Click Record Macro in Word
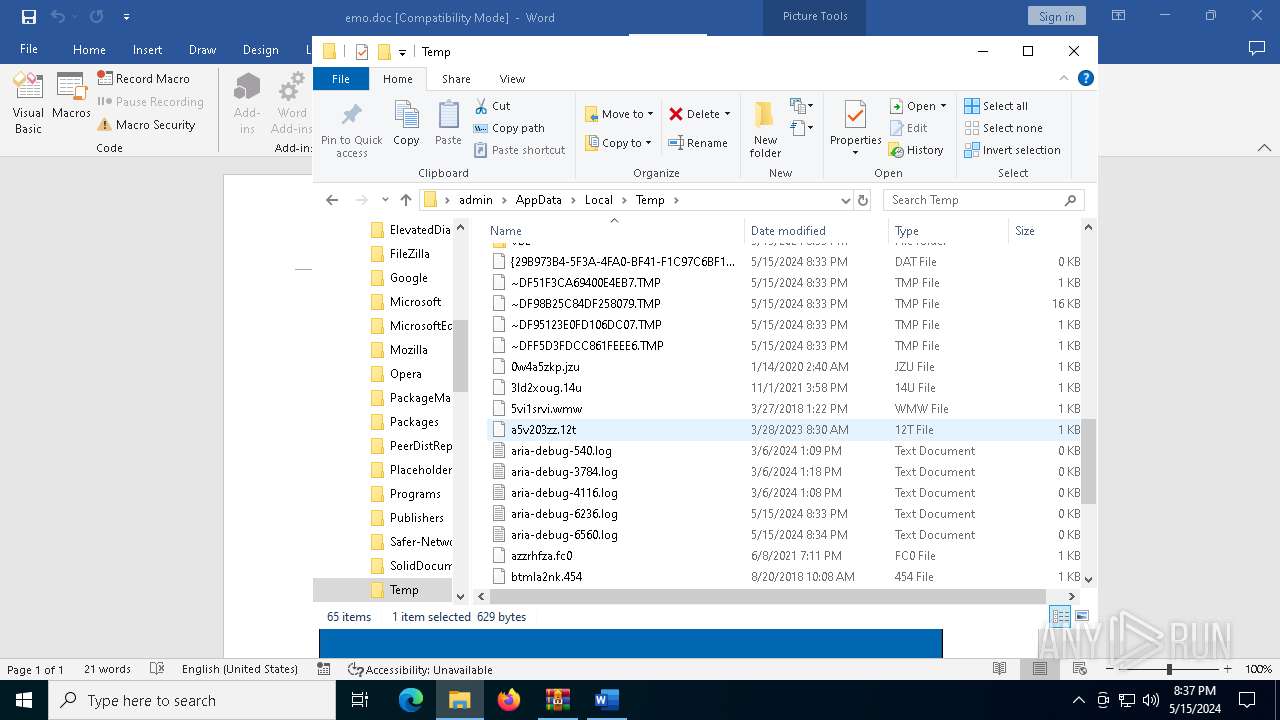Screen dimensions: 1280x720 click(143, 78)
